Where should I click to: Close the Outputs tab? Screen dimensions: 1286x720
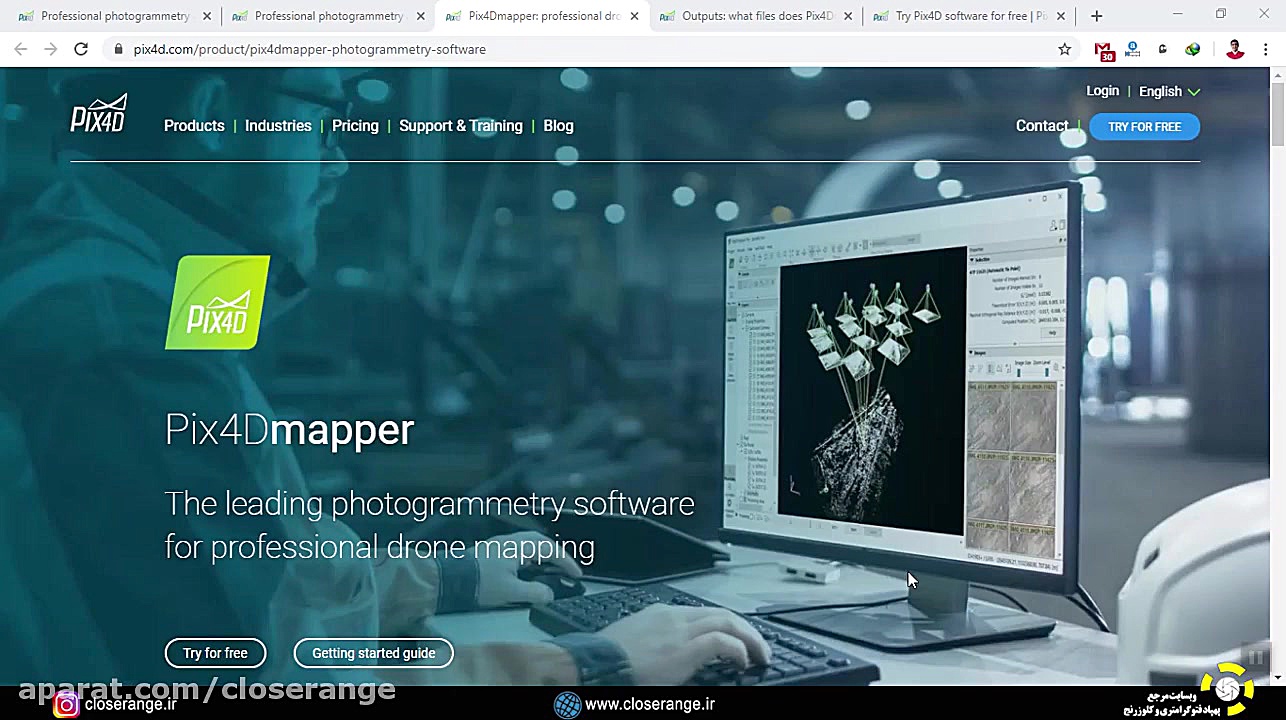click(x=848, y=16)
